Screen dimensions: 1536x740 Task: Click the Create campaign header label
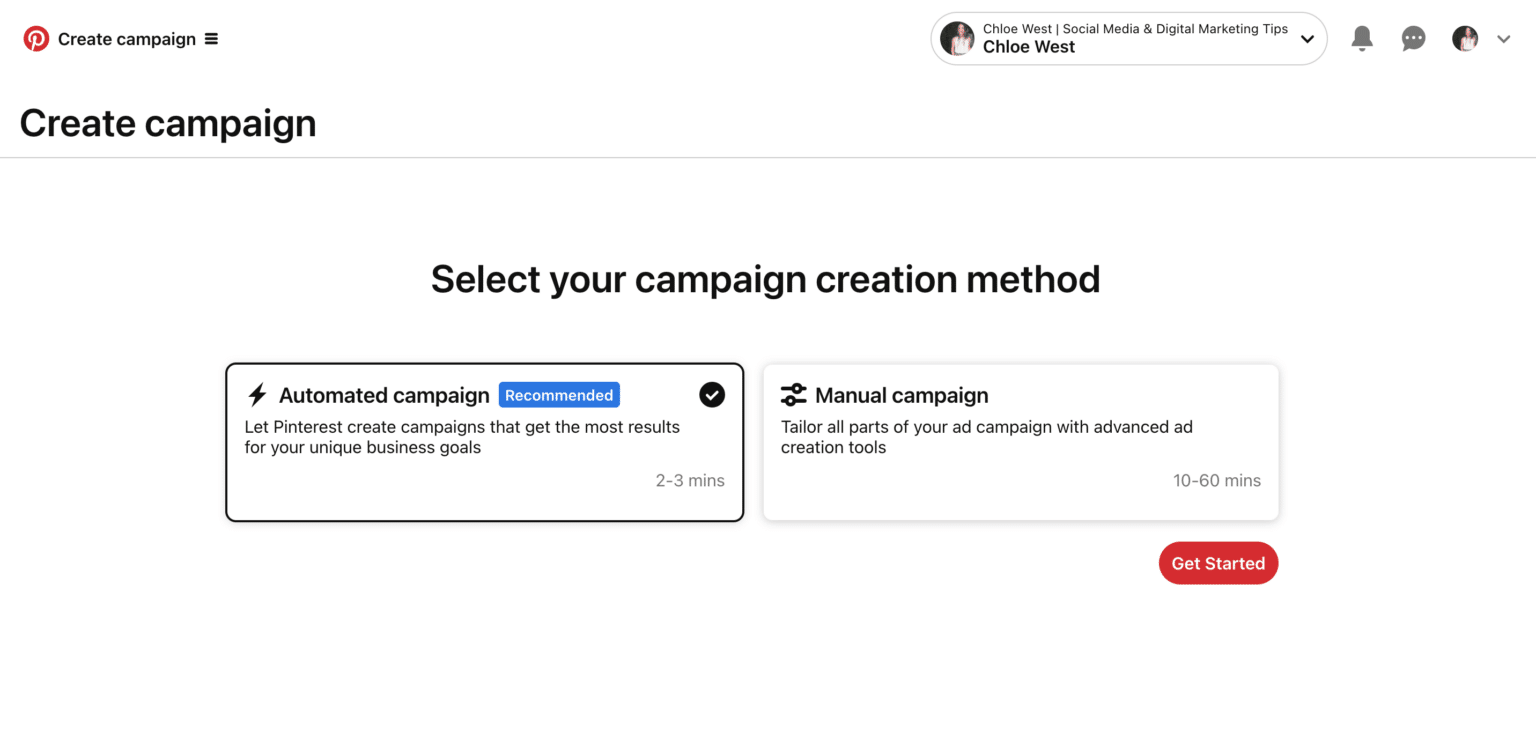pos(127,38)
